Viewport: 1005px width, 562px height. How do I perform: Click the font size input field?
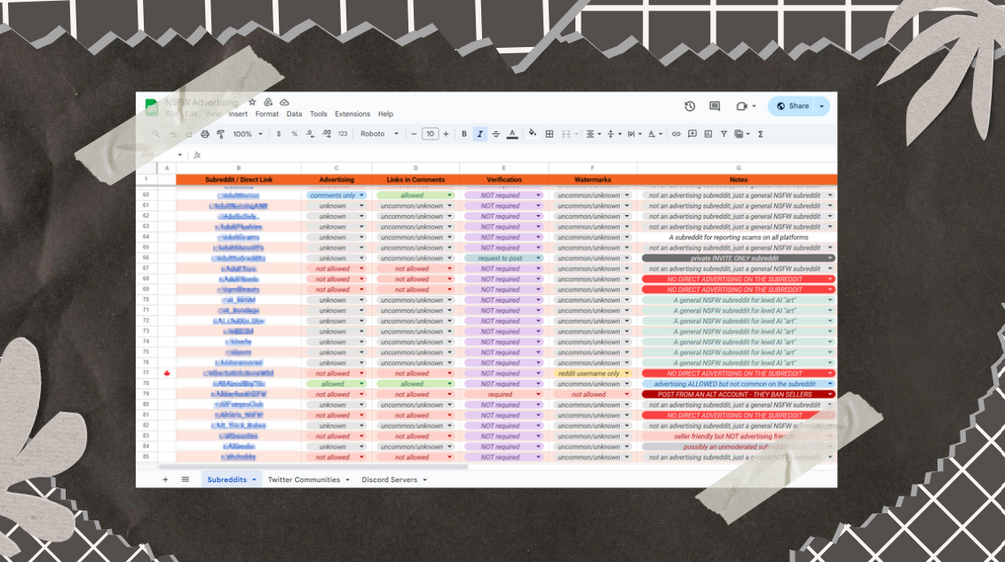point(430,134)
